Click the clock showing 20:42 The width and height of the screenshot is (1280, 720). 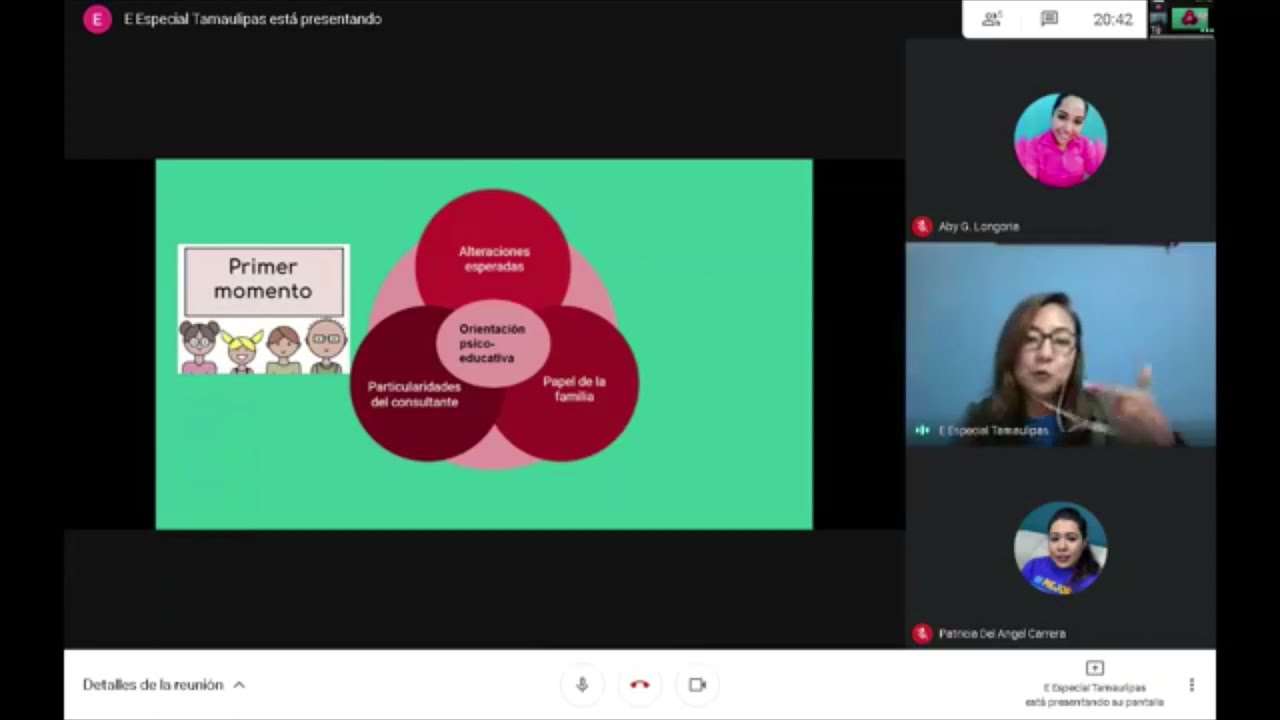click(x=1112, y=19)
